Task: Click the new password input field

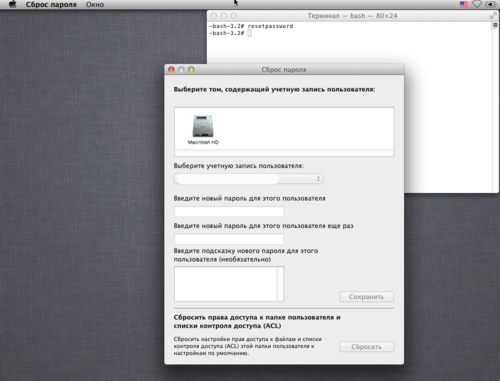Action: click(x=229, y=211)
